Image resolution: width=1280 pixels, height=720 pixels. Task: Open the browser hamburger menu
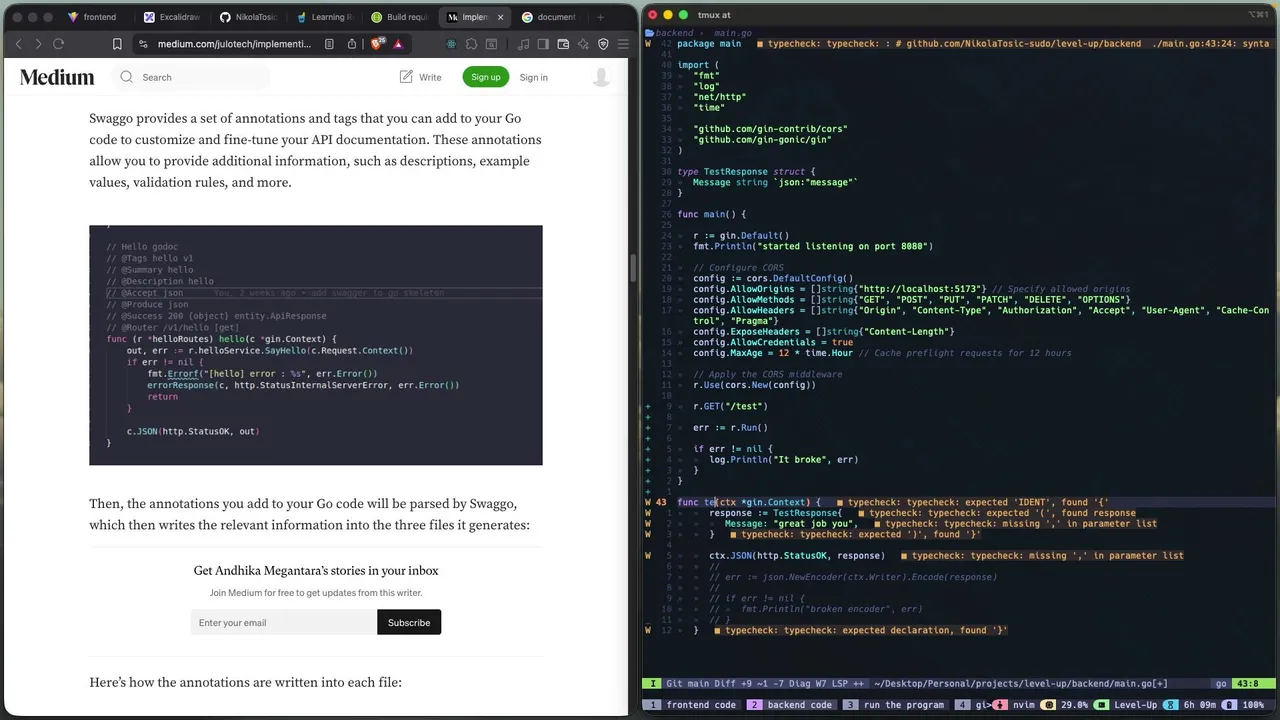click(x=623, y=44)
